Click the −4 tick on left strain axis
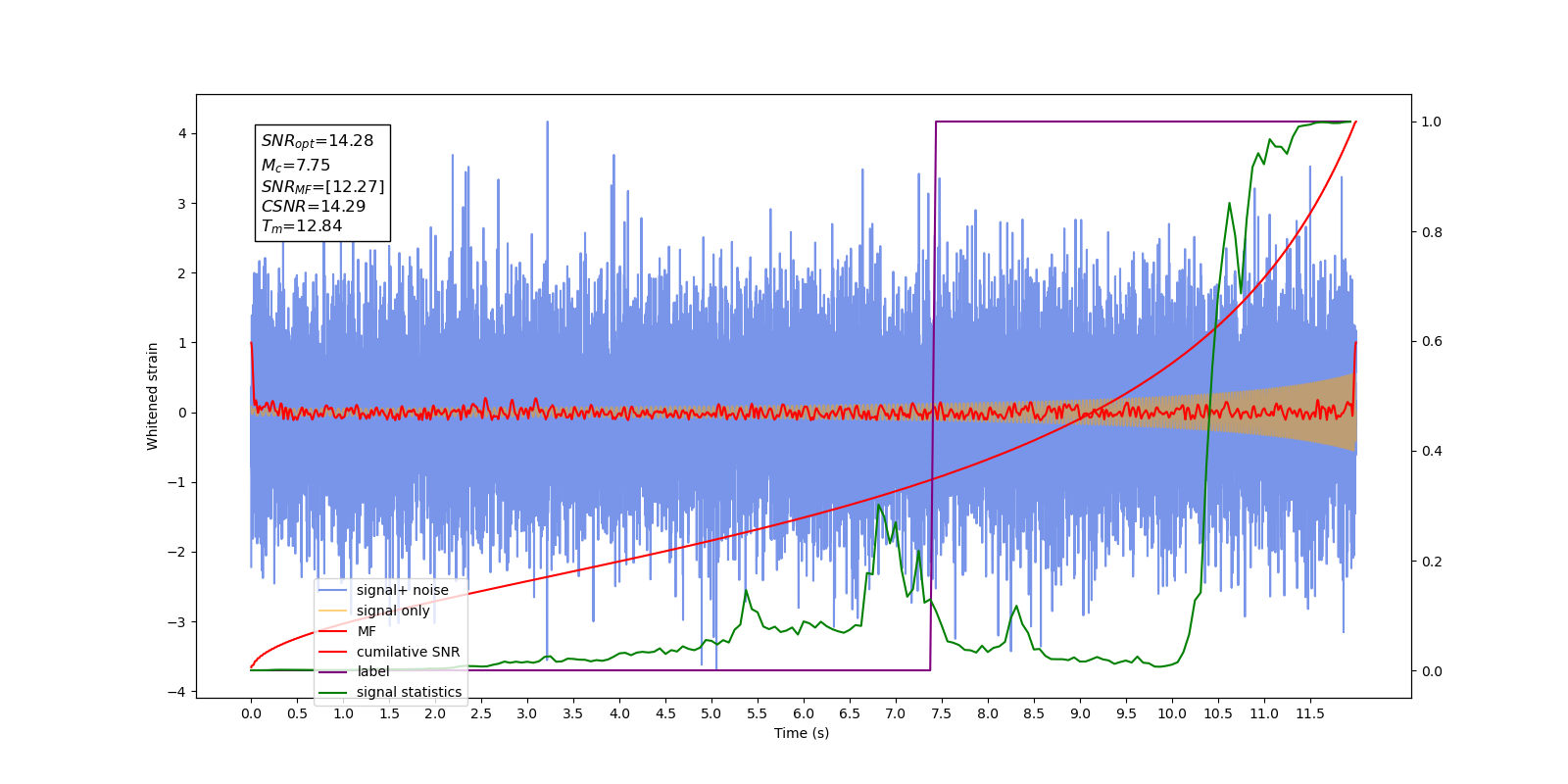The width and height of the screenshot is (1568, 784). pyautogui.click(x=177, y=692)
